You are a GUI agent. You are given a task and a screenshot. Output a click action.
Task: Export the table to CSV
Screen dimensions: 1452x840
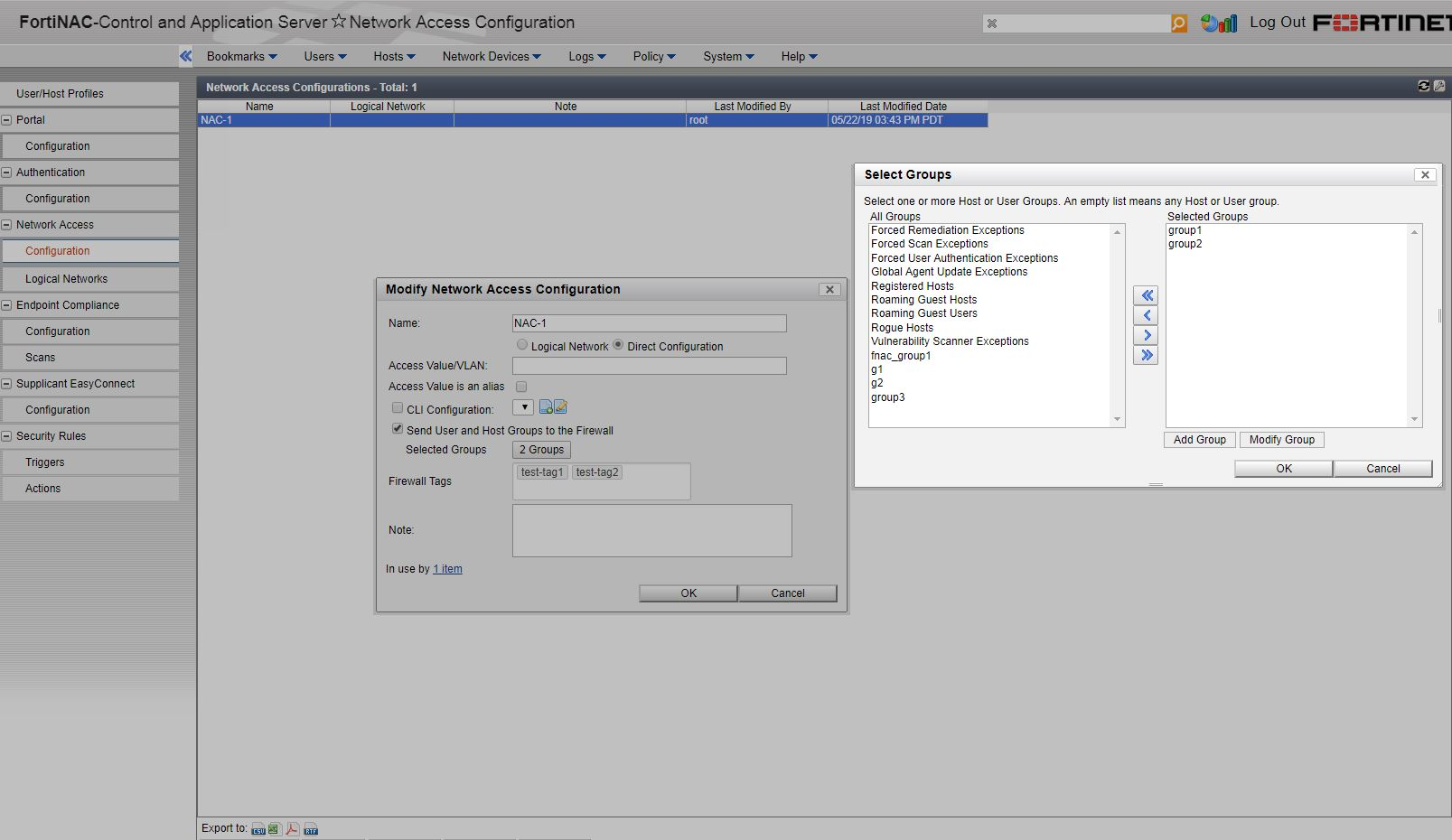258,829
